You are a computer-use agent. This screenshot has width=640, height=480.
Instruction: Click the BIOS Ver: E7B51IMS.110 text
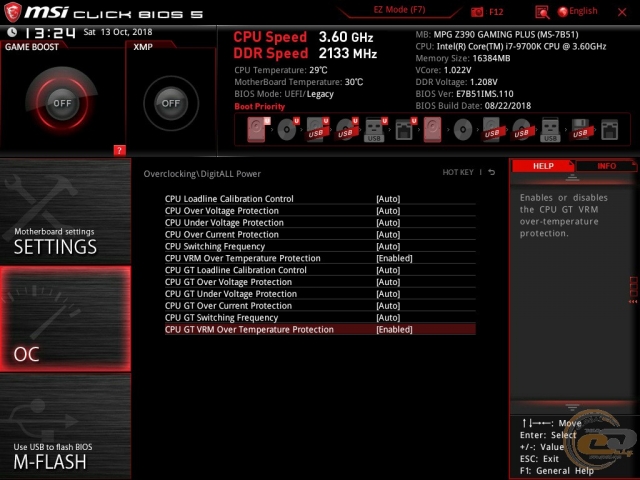point(464,94)
